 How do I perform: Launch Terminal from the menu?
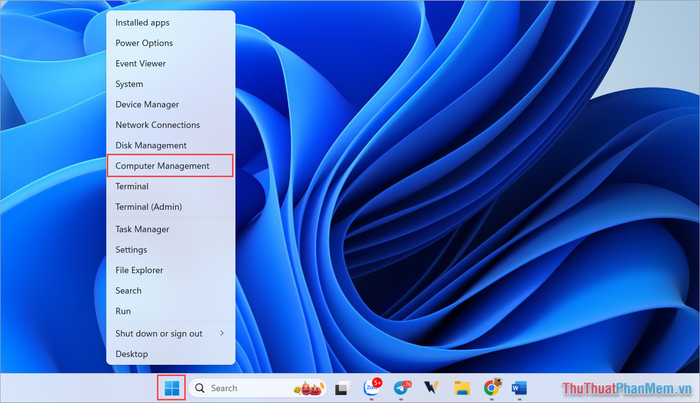click(171, 186)
